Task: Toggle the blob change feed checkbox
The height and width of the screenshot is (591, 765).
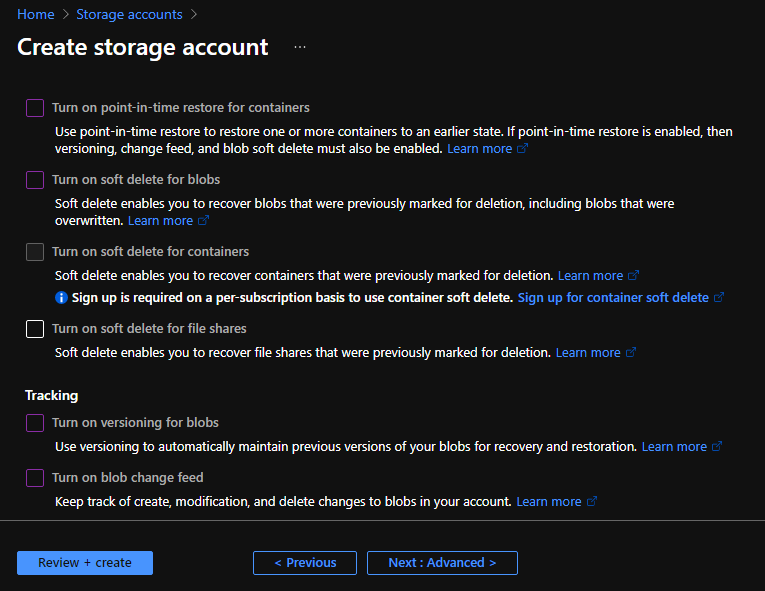Action: click(35, 478)
